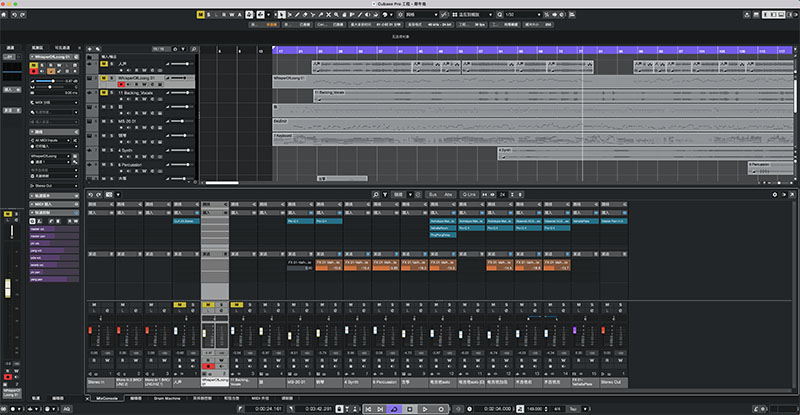
Task: Switch to MixConsole lower zone tab
Action: (107, 398)
